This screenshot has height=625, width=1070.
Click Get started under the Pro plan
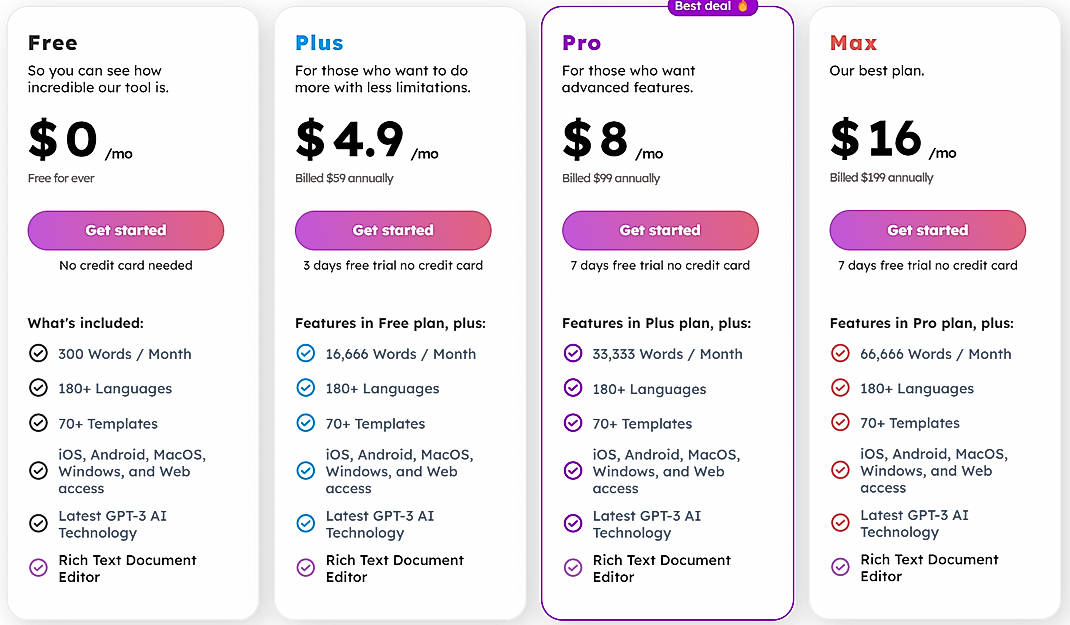pyautogui.click(x=660, y=230)
